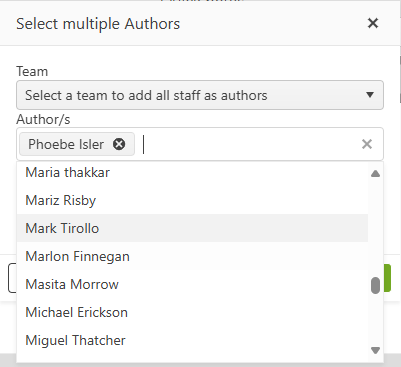Expand the Select a team combo box

click(x=200, y=95)
